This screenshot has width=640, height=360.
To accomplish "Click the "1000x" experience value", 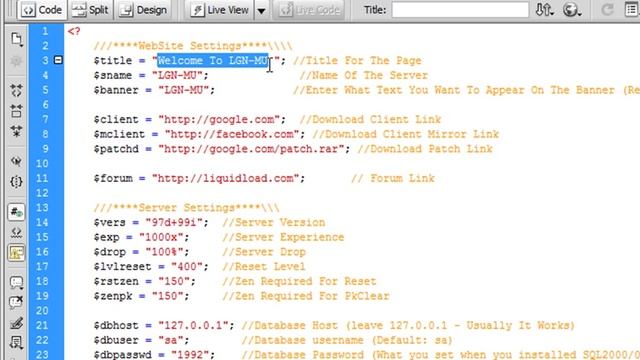I will [x=161, y=237].
